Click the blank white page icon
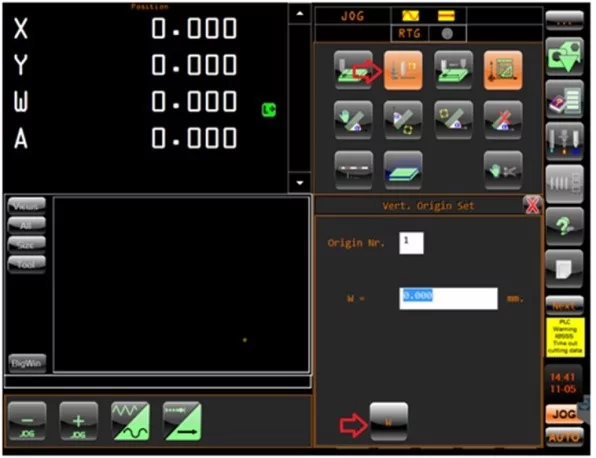The height and width of the screenshot is (458, 596). 564,269
